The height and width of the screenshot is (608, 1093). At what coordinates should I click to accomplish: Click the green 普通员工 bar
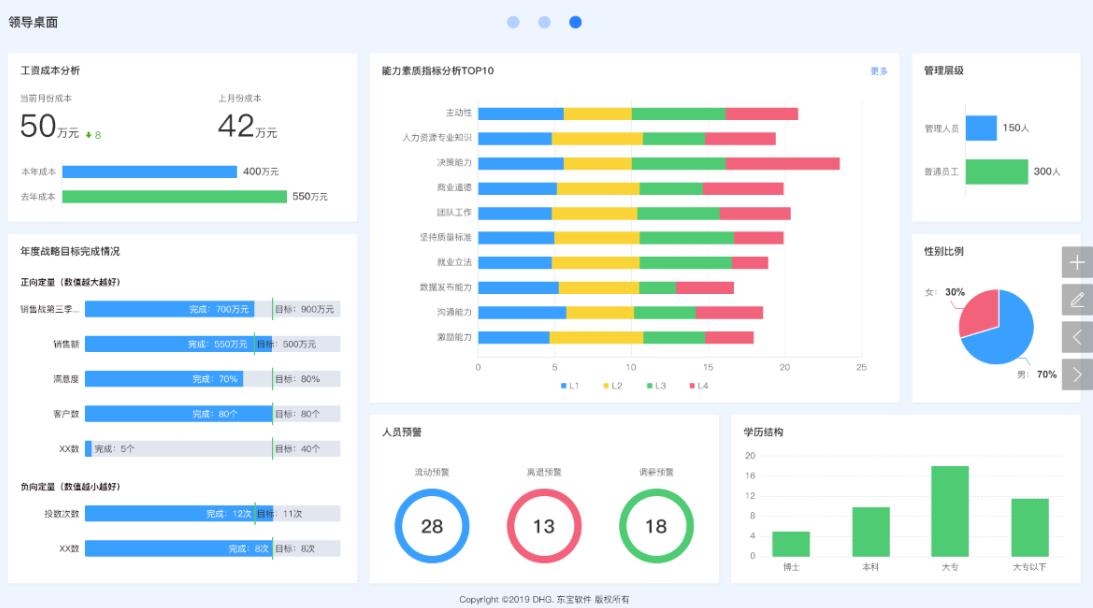pos(996,172)
